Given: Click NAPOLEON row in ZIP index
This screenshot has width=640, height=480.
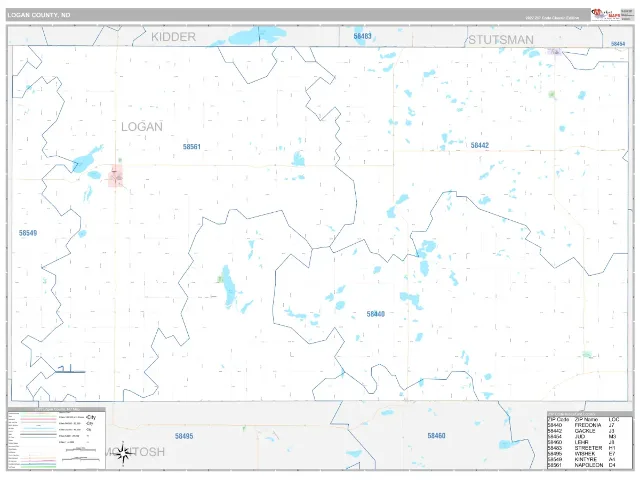Looking at the screenshot, I should tap(582, 465).
